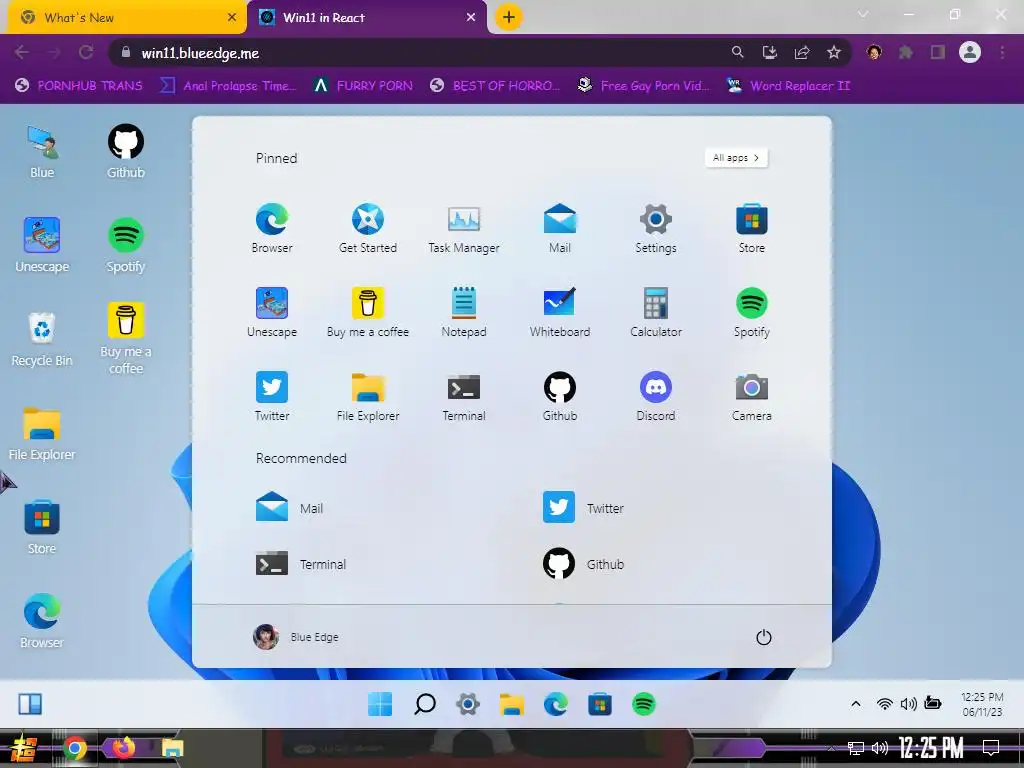Open recommended Twitter item
The height and width of the screenshot is (768, 1024).
tap(583, 507)
